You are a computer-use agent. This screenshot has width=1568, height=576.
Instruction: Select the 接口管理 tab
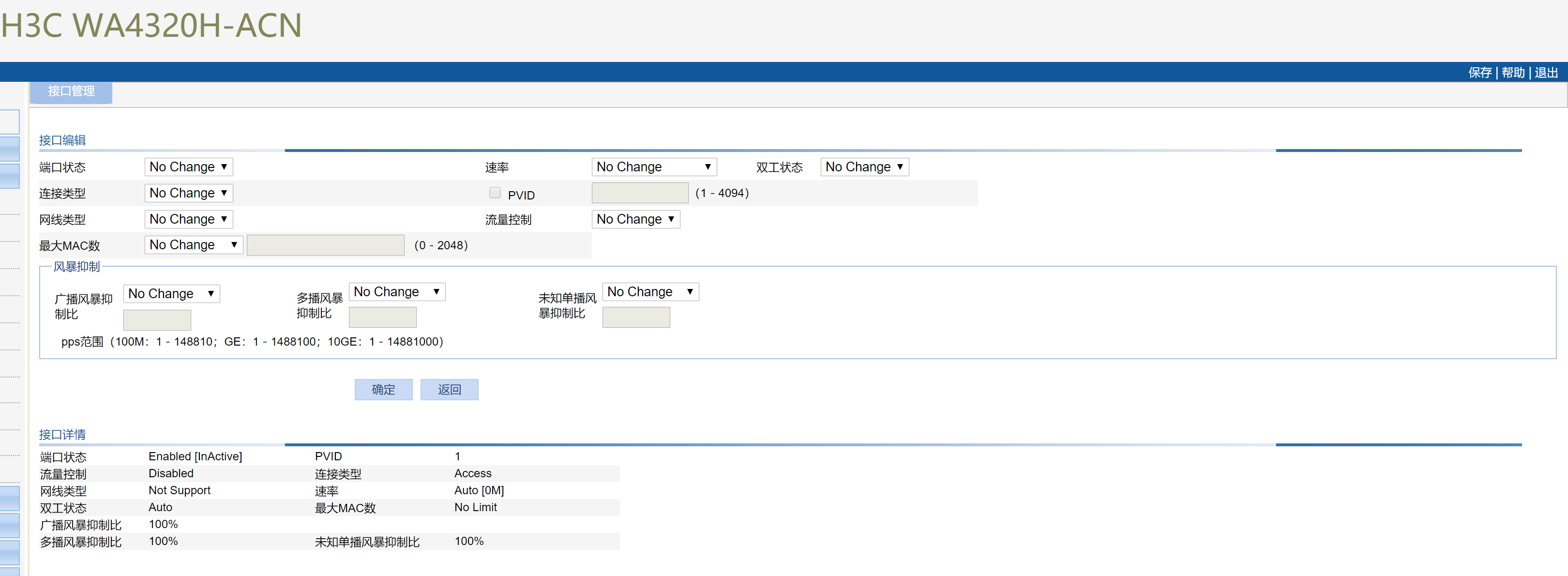point(71,91)
